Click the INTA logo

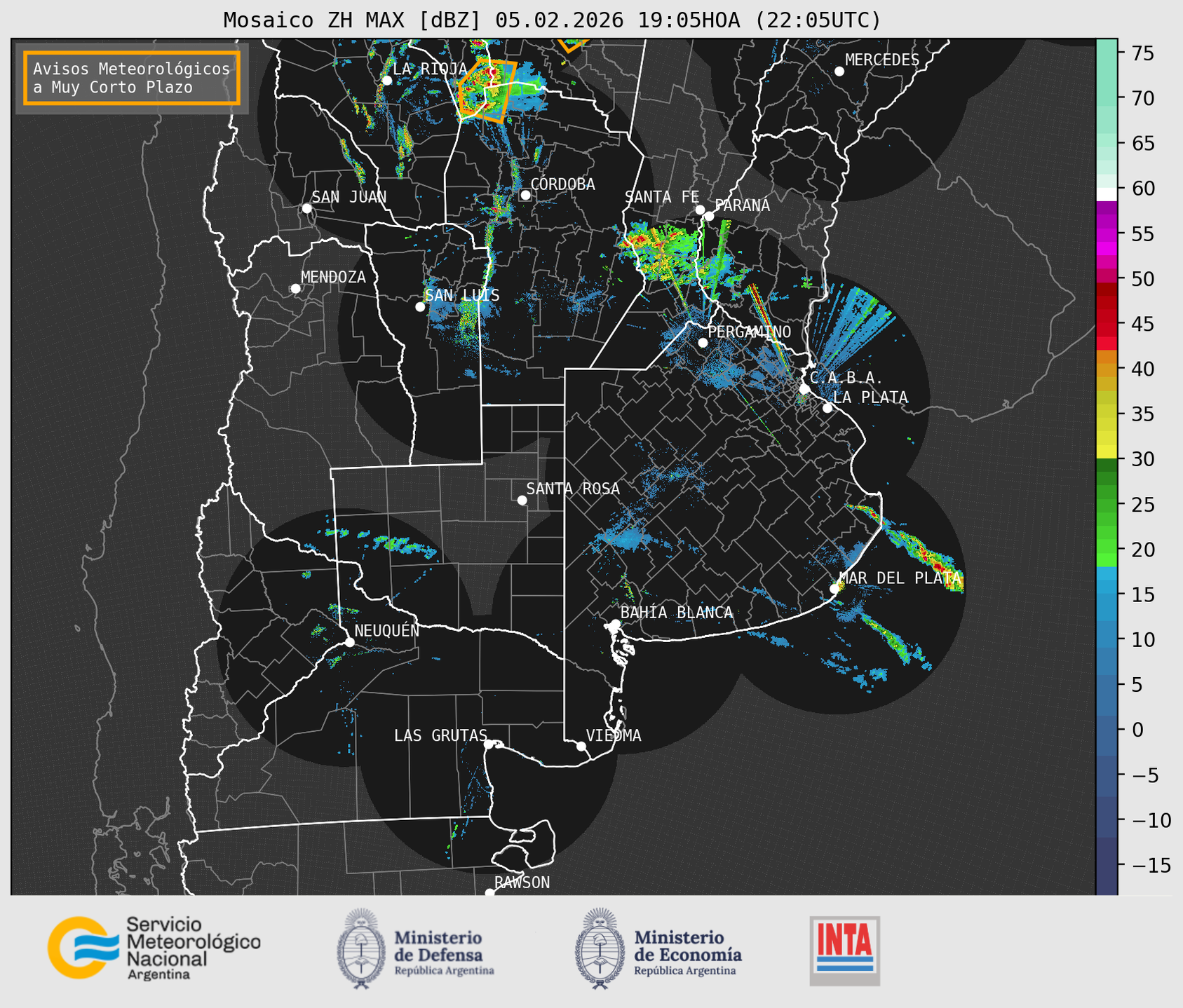click(x=844, y=951)
